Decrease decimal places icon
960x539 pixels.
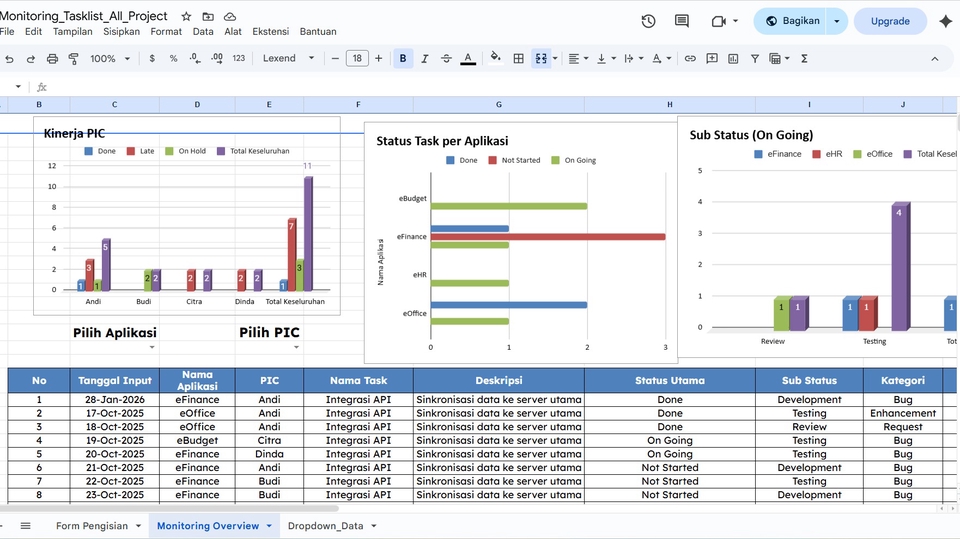point(195,58)
